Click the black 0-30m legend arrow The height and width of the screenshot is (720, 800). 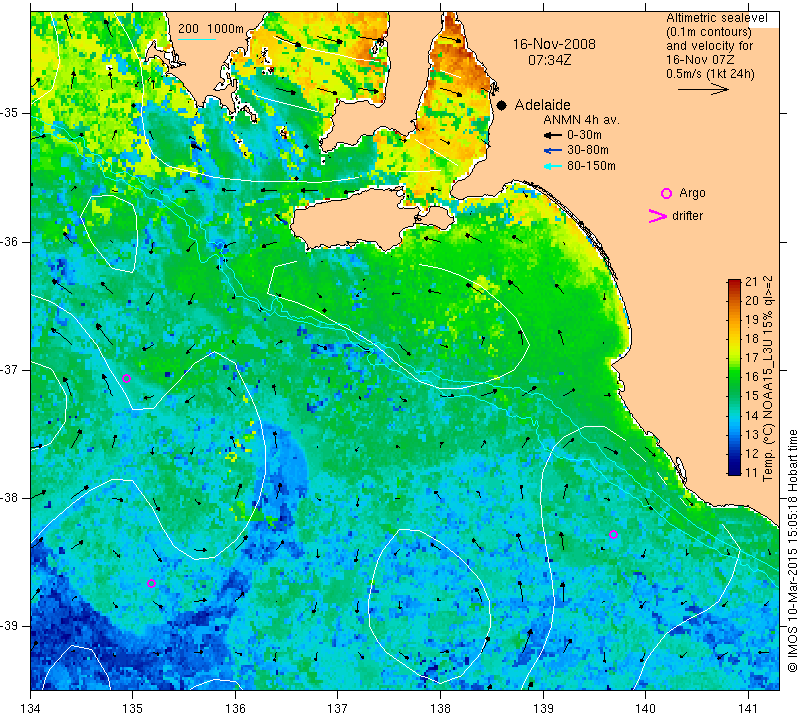(x=553, y=136)
